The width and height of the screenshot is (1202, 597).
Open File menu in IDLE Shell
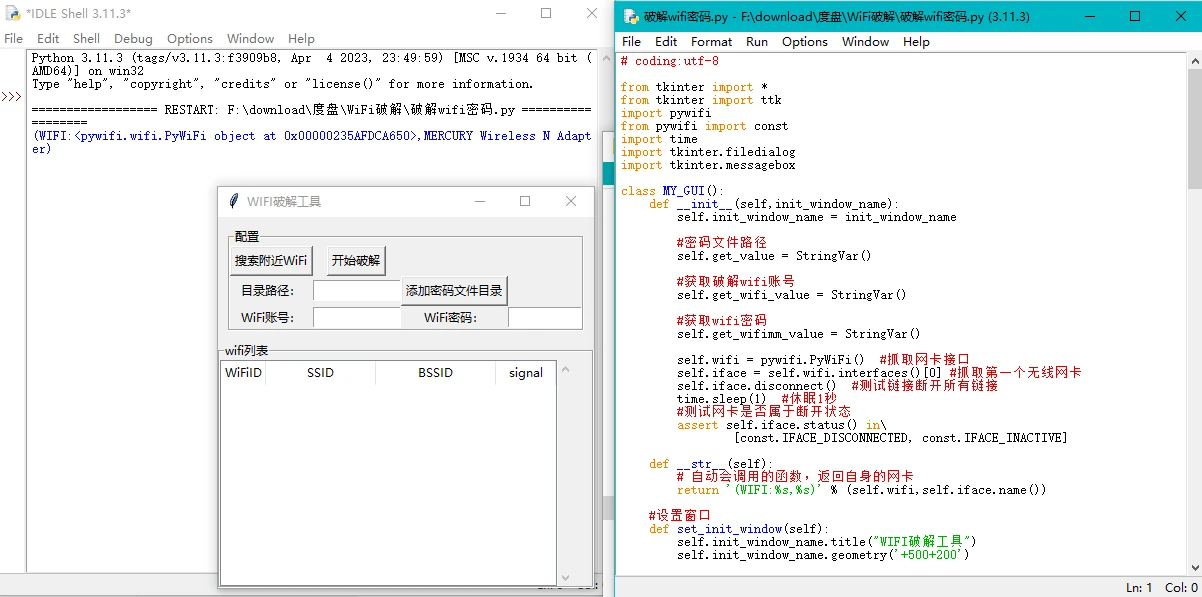[14, 39]
